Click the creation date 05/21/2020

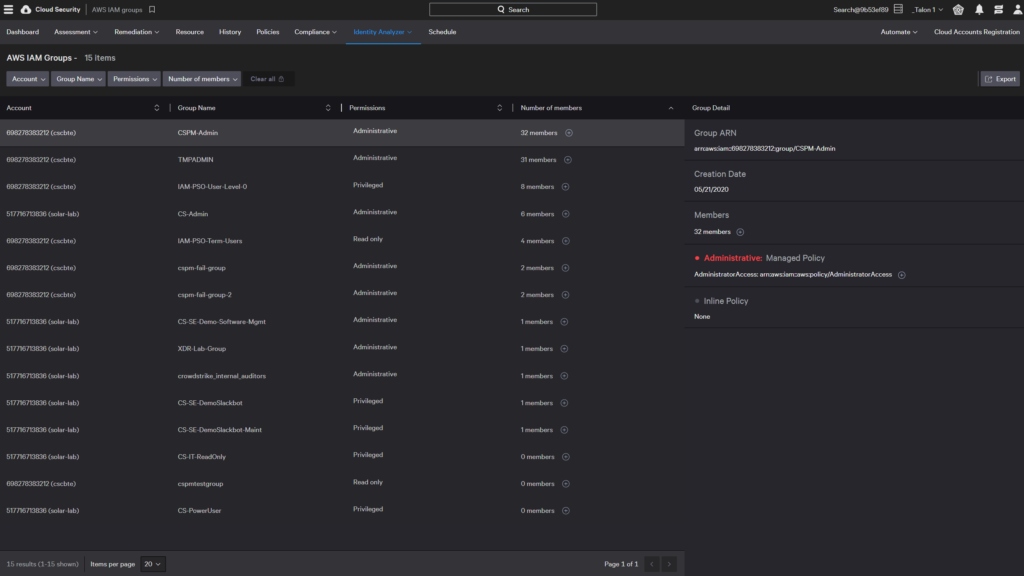[x=711, y=190]
